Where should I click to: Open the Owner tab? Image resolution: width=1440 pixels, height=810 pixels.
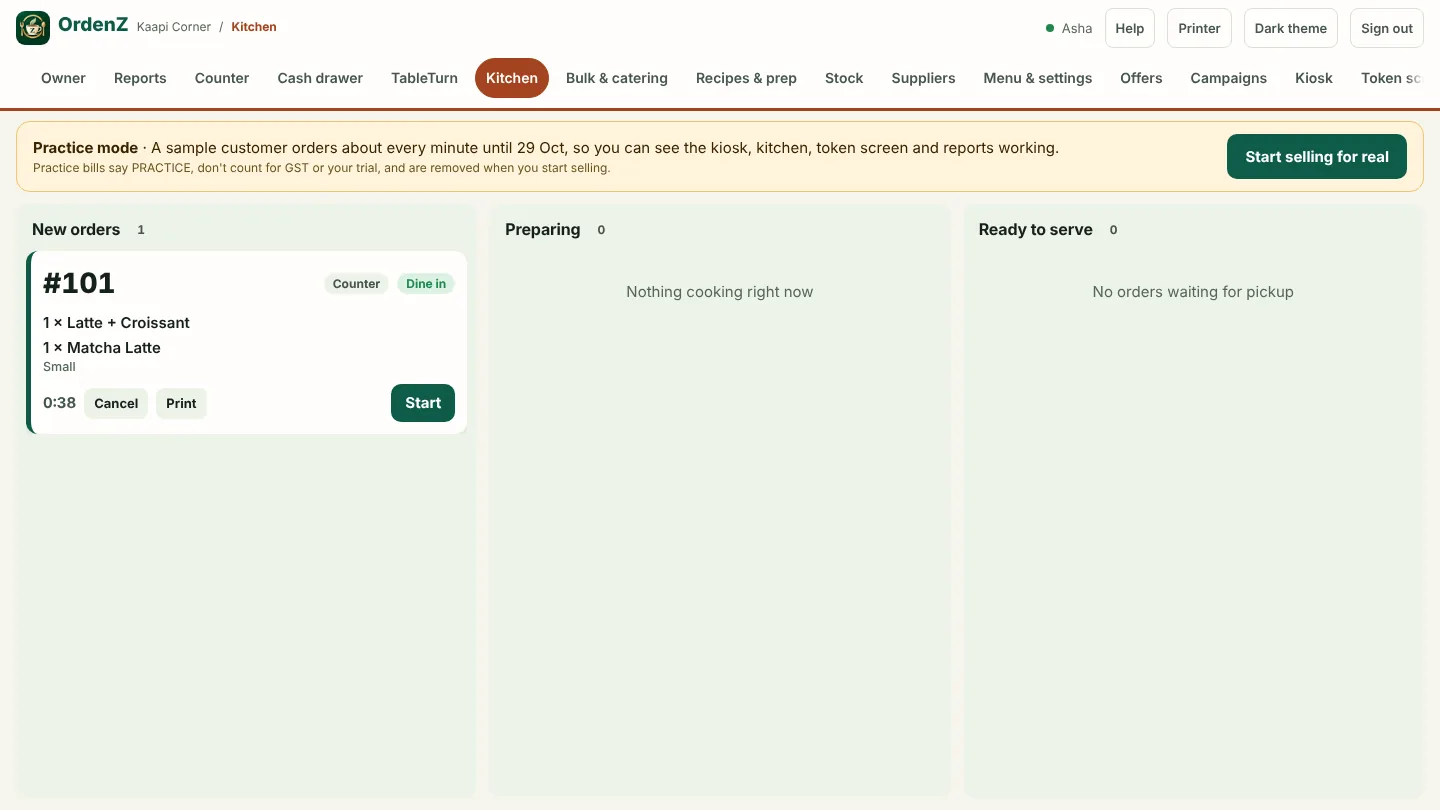click(63, 78)
